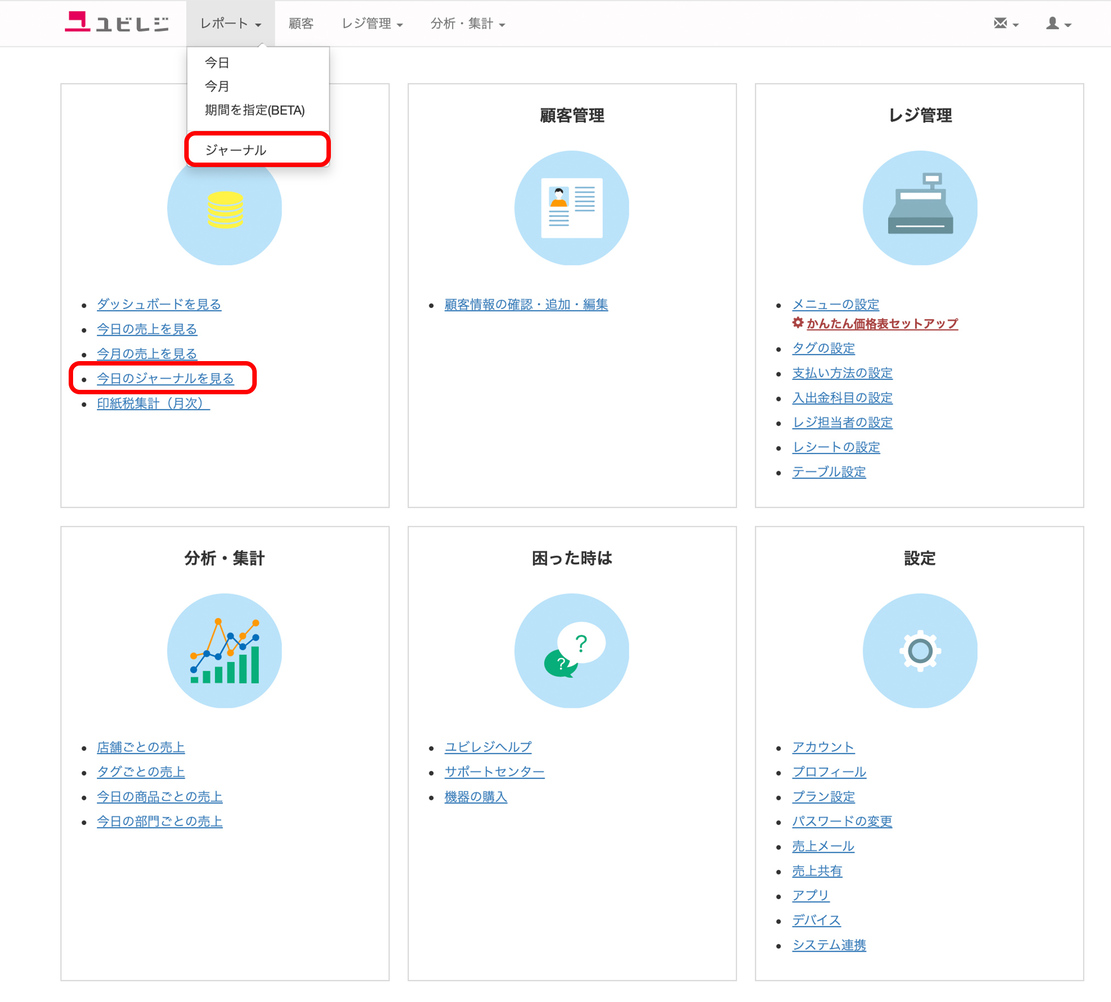Click the 設定 card heading
This screenshot has width=1111, height=1002.
(920, 558)
